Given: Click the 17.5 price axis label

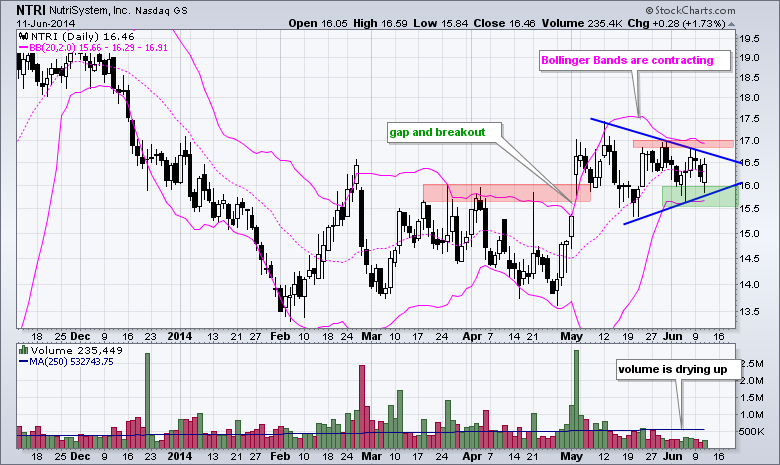Looking at the screenshot, I should pos(749,118).
